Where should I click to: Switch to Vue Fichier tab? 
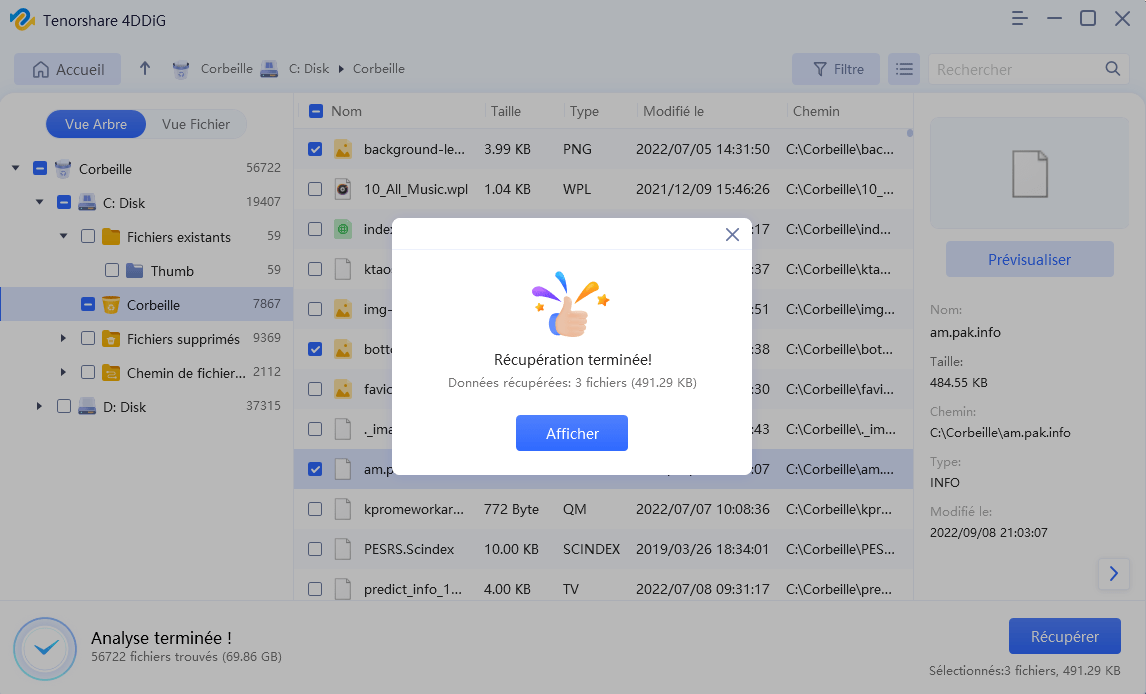coord(196,124)
